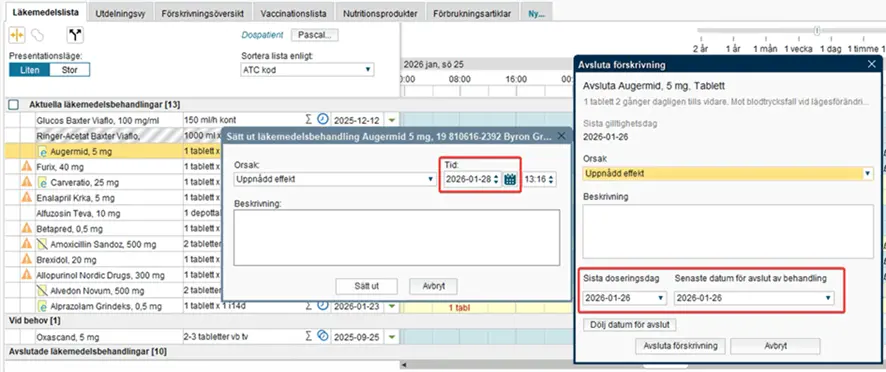Image resolution: width=886 pixels, height=372 pixels.
Task: Click the sigma icon in Oxascand row
Action: pyautogui.click(x=308, y=336)
